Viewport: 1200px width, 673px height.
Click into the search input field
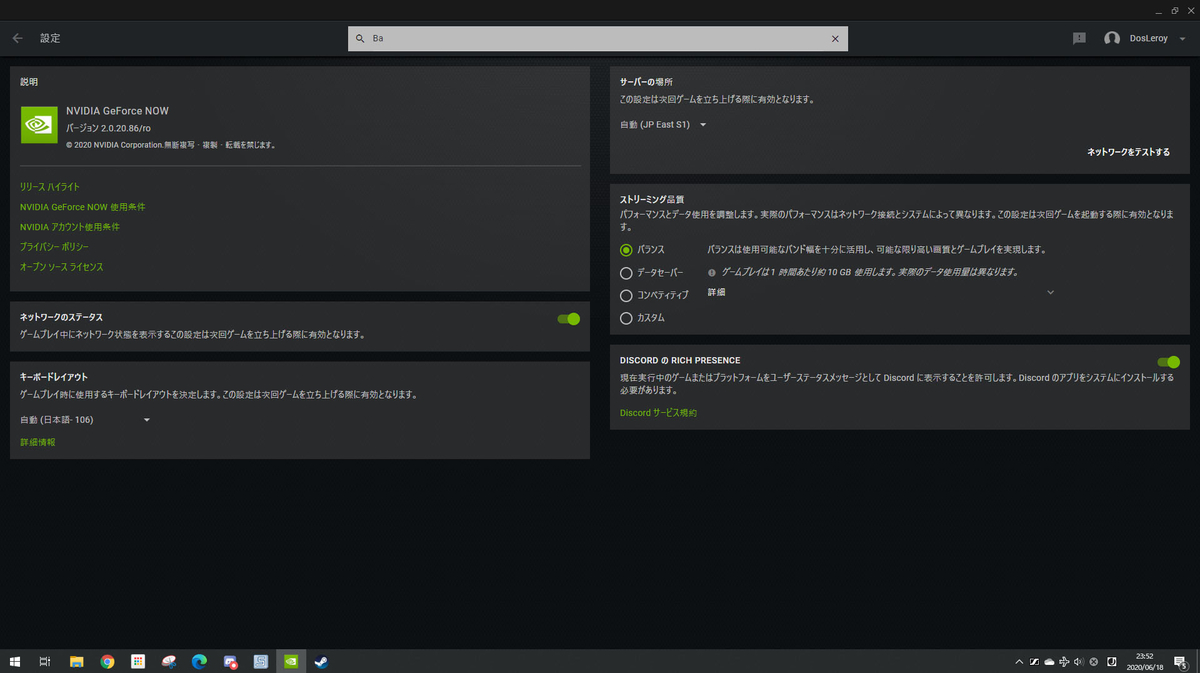pos(598,38)
